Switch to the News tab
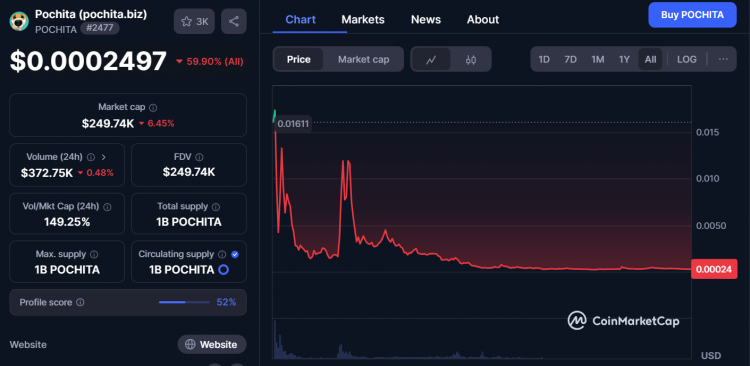Screen dimensions: 750x366 [x=426, y=20]
